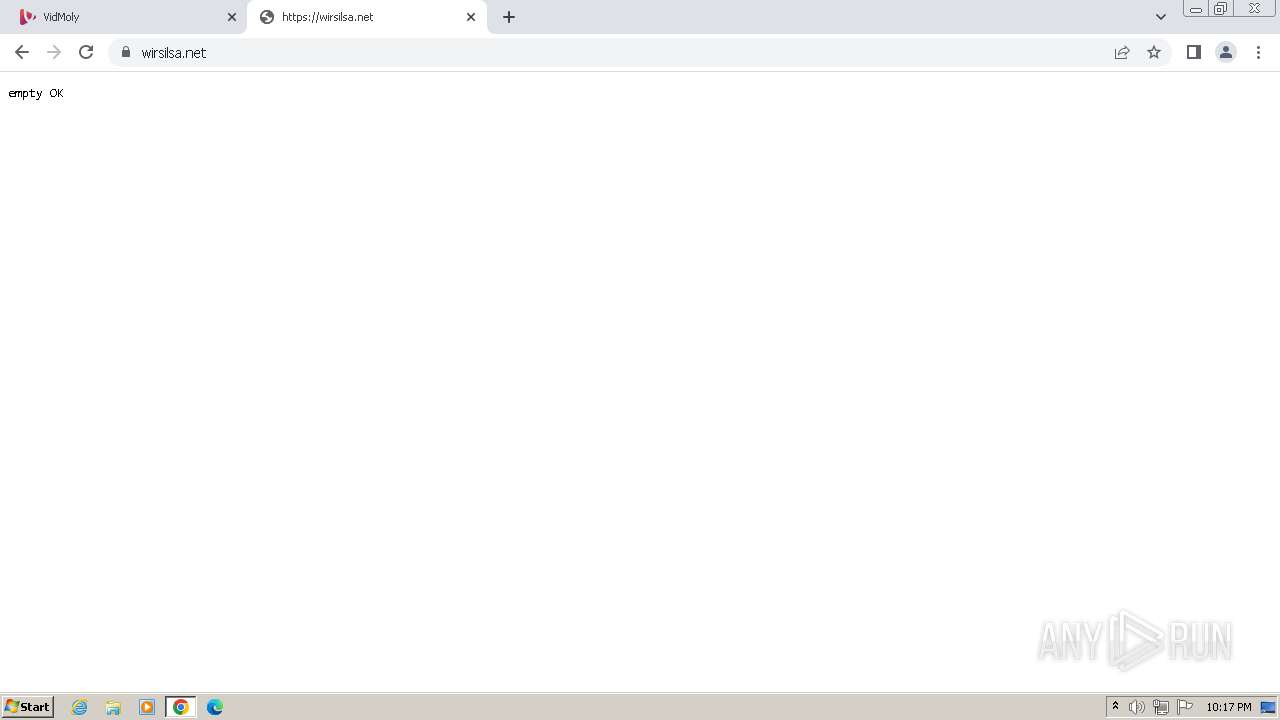Image resolution: width=1280 pixels, height=720 pixels.
Task: Click the Show desktop icon in the tray
Action: 1268,707
